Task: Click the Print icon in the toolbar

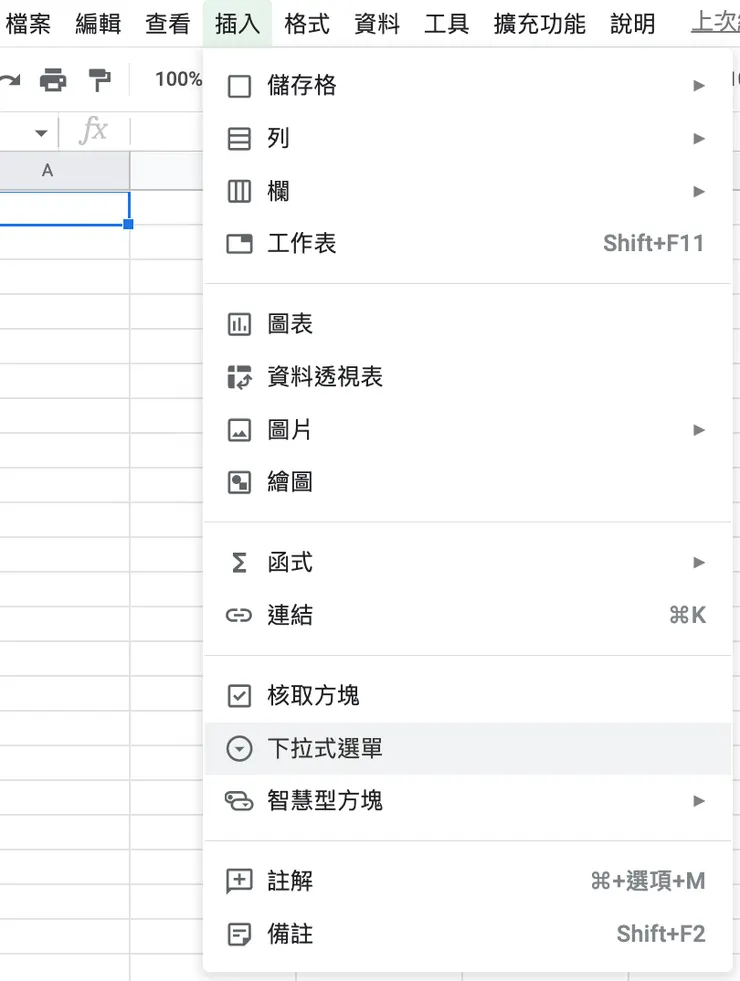Action: tap(53, 79)
